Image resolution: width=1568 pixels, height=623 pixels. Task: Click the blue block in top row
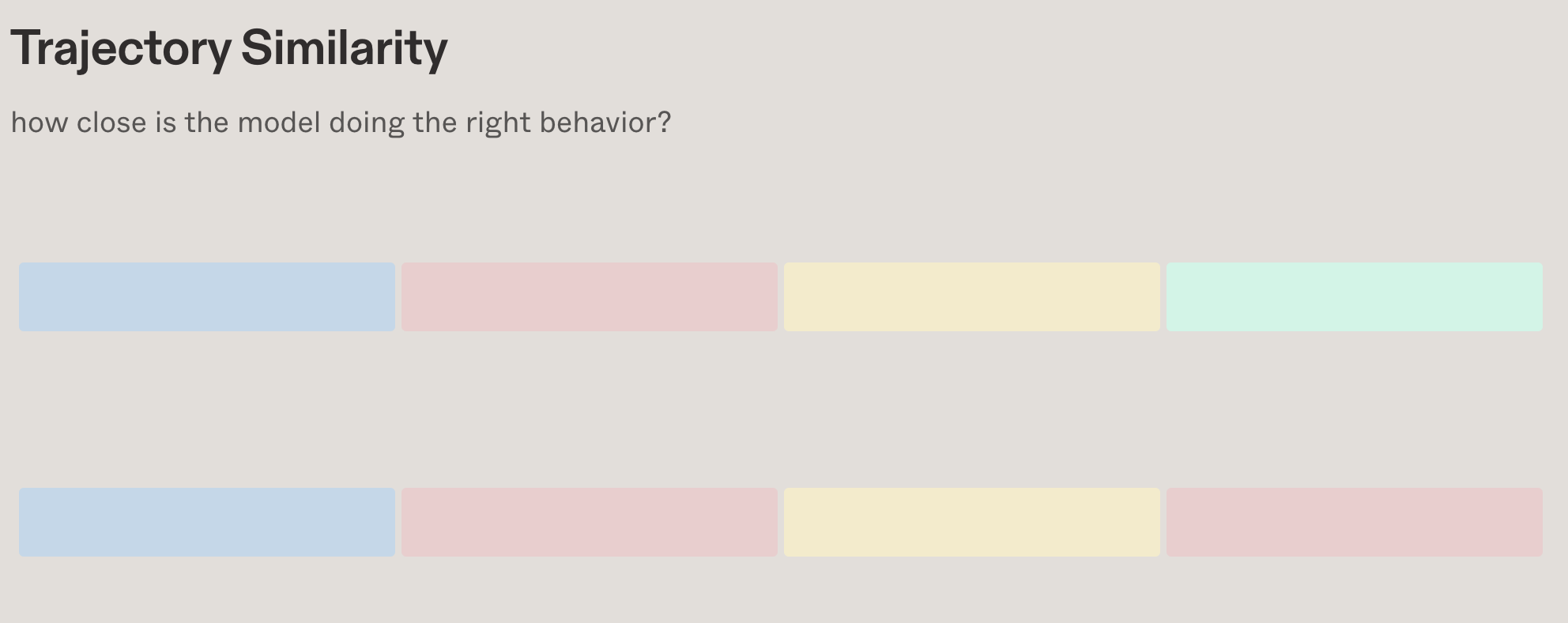(207, 297)
